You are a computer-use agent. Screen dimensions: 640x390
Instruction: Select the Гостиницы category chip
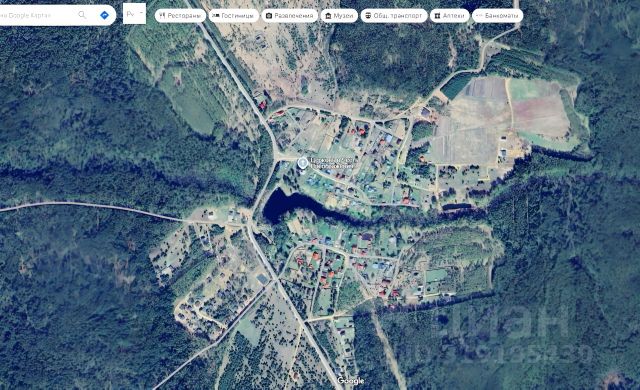click(x=234, y=16)
